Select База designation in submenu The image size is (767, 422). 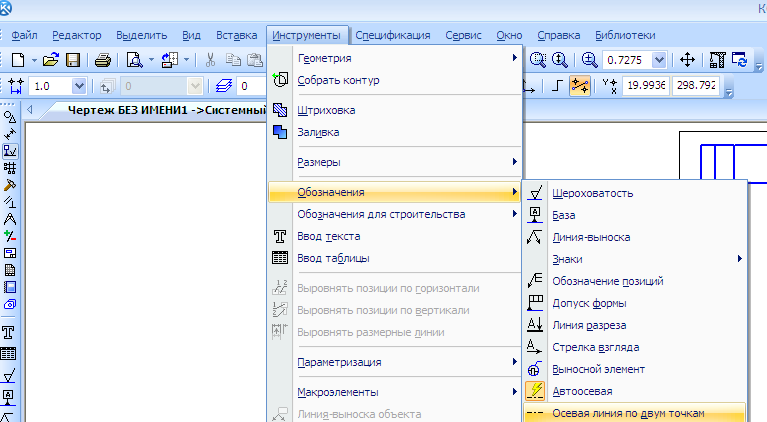point(635,215)
